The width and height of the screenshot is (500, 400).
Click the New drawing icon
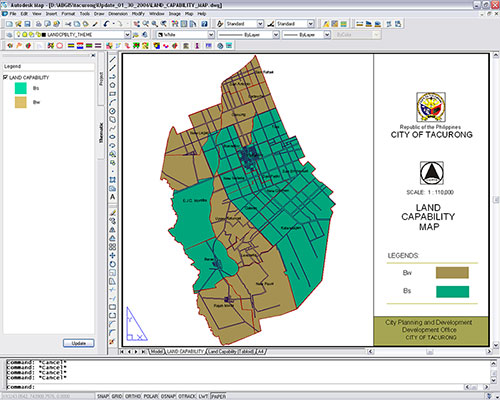tap(9, 24)
